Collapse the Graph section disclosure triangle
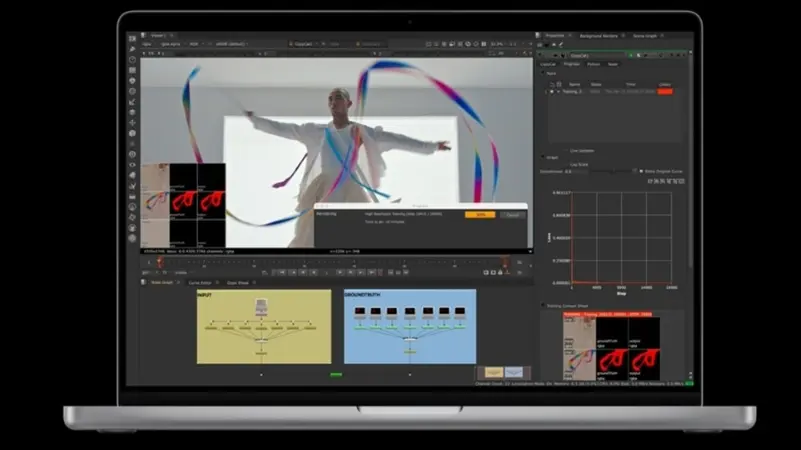 point(542,158)
